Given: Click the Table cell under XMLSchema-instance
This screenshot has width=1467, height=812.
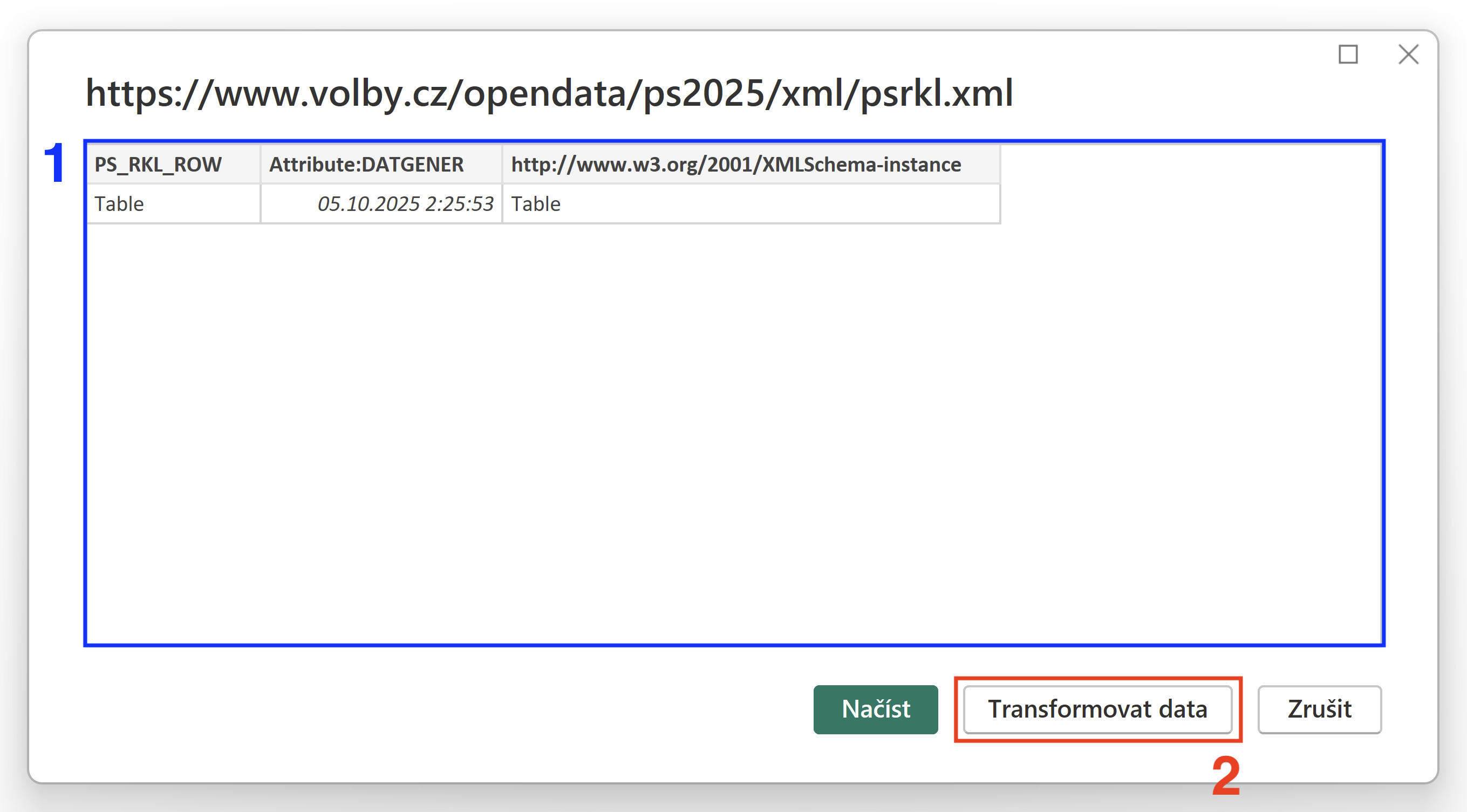Looking at the screenshot, I should tap(750, 204).
